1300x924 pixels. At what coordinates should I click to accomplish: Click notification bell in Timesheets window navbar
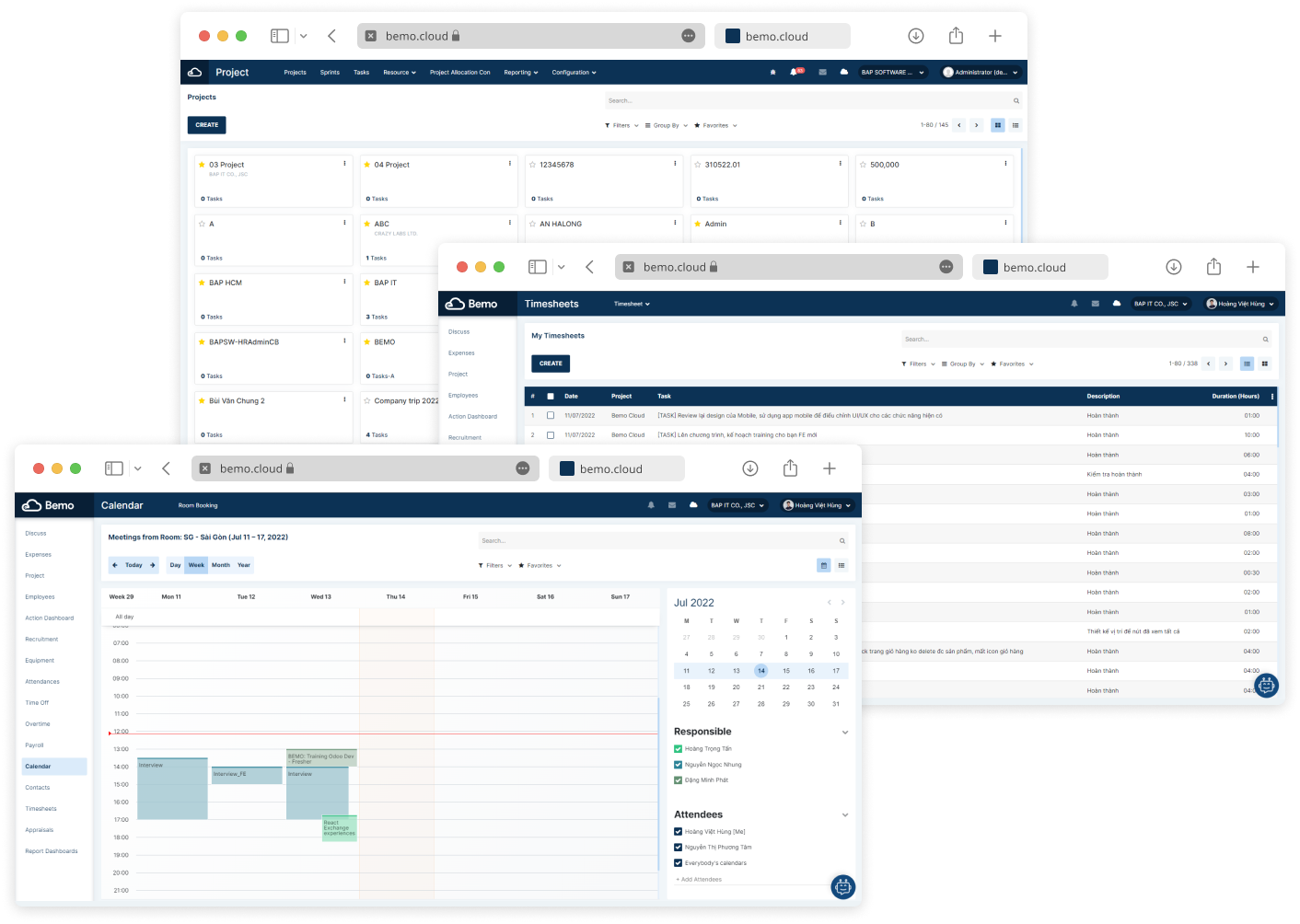[x=1074, y=304]
